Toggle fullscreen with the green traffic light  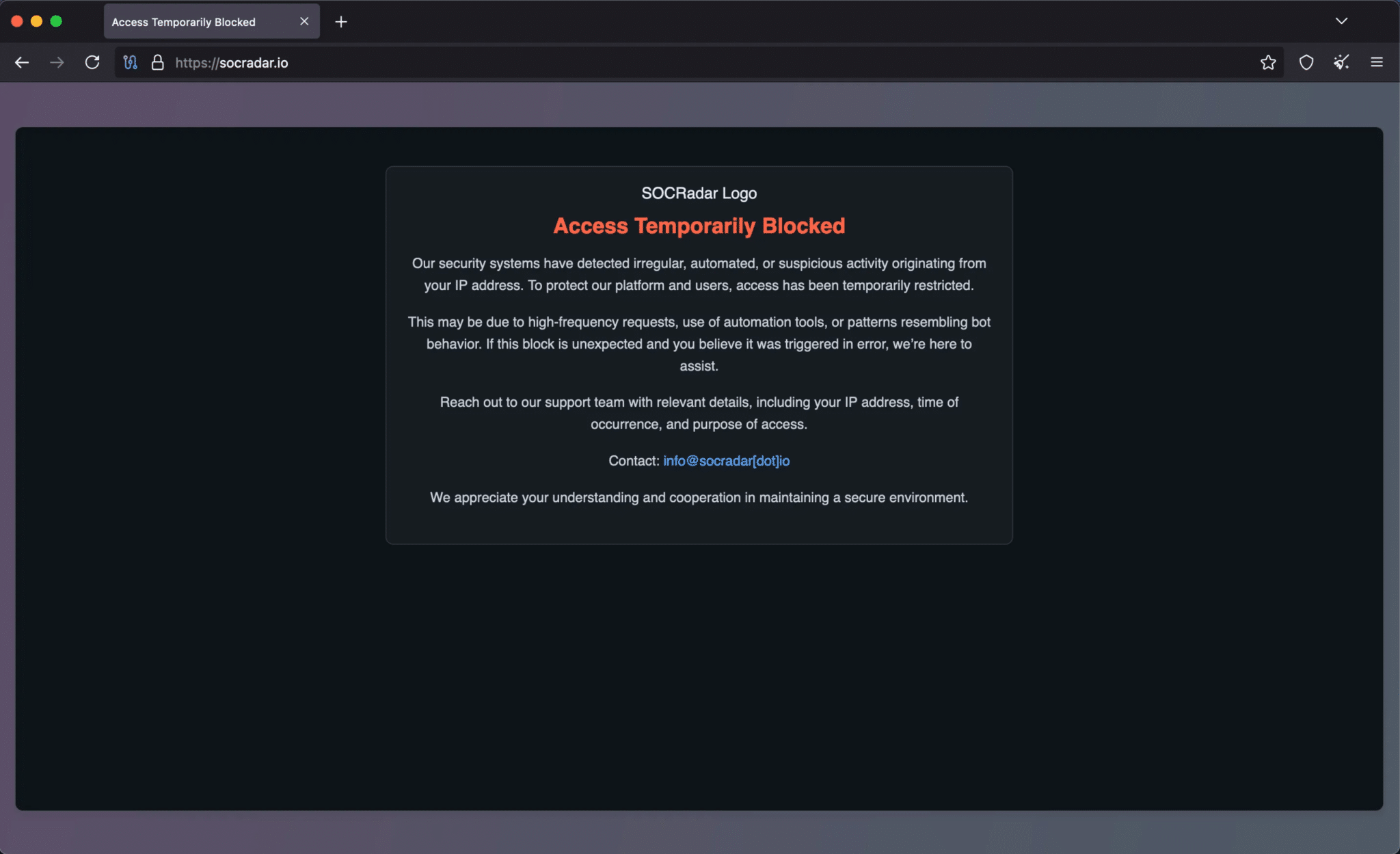point(56,21)
